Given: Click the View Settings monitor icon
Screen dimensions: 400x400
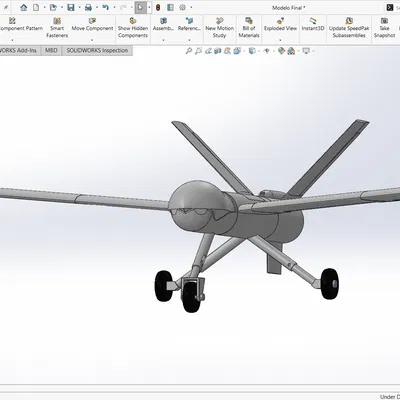Looking at the screenshot, I should click(306, 51).
